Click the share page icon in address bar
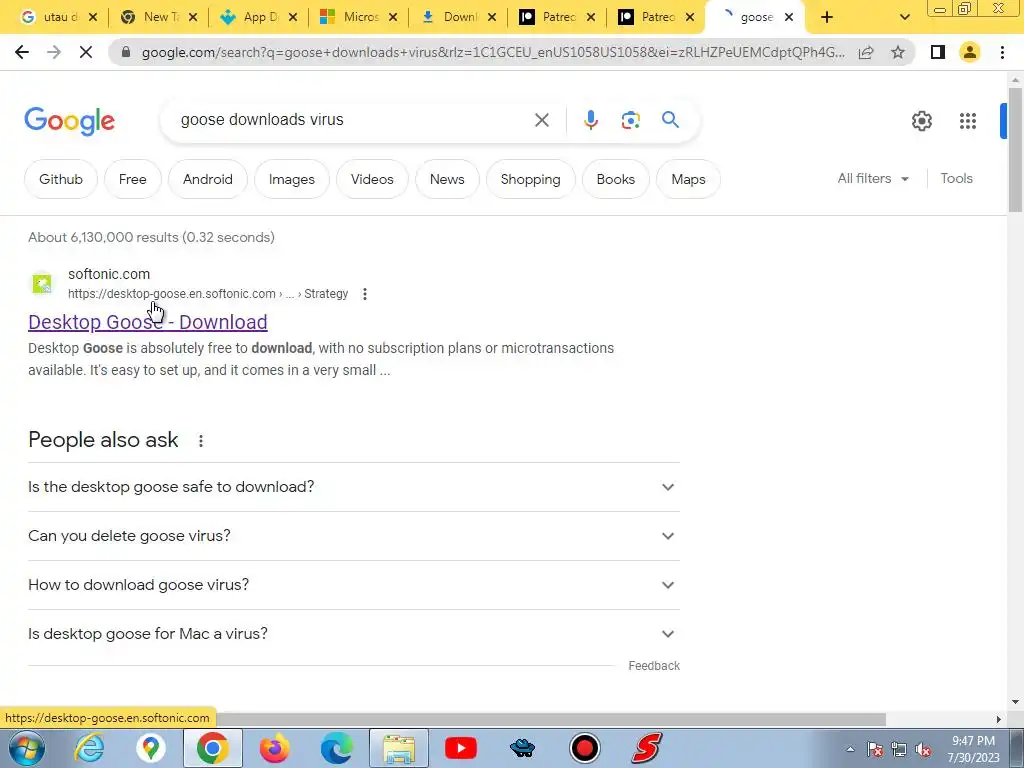The image size is (1024, 768). coord(866,52)
